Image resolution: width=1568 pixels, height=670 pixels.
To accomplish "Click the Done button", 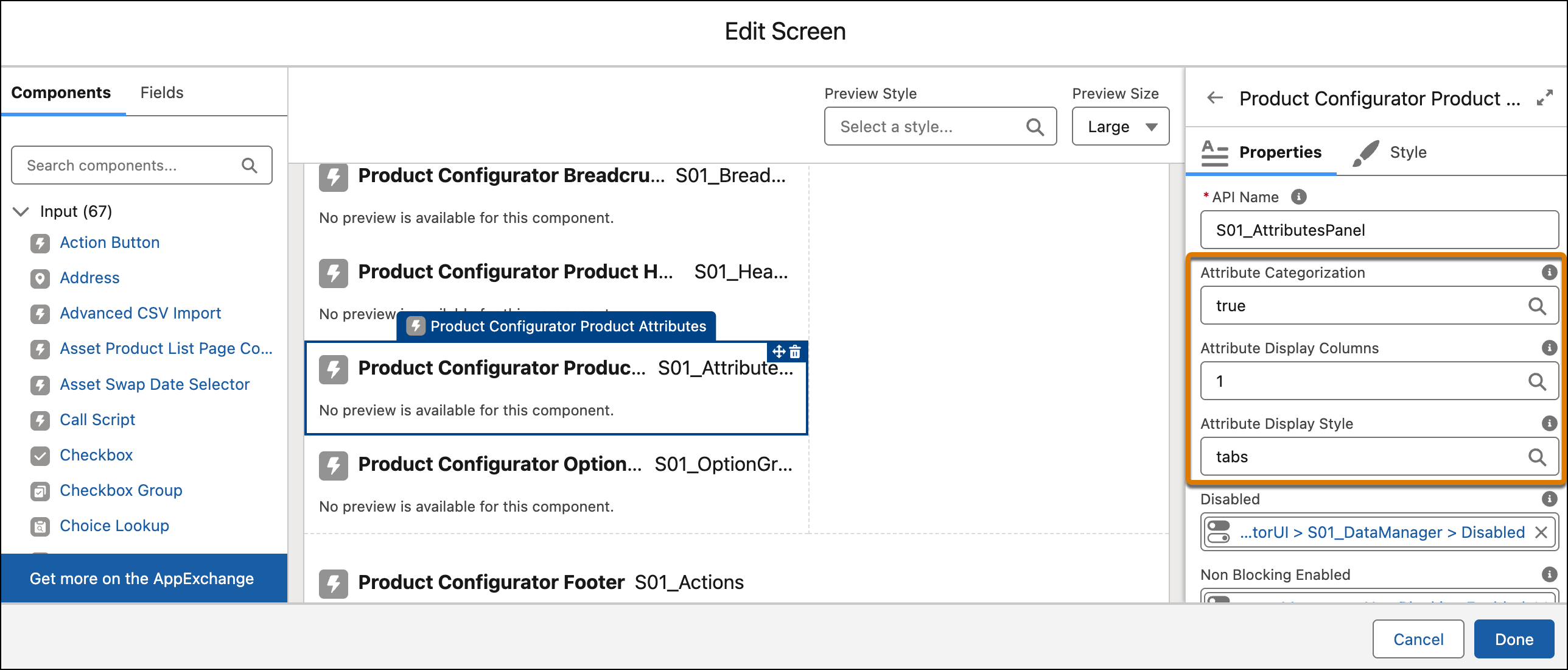I will pos(1514,639).
